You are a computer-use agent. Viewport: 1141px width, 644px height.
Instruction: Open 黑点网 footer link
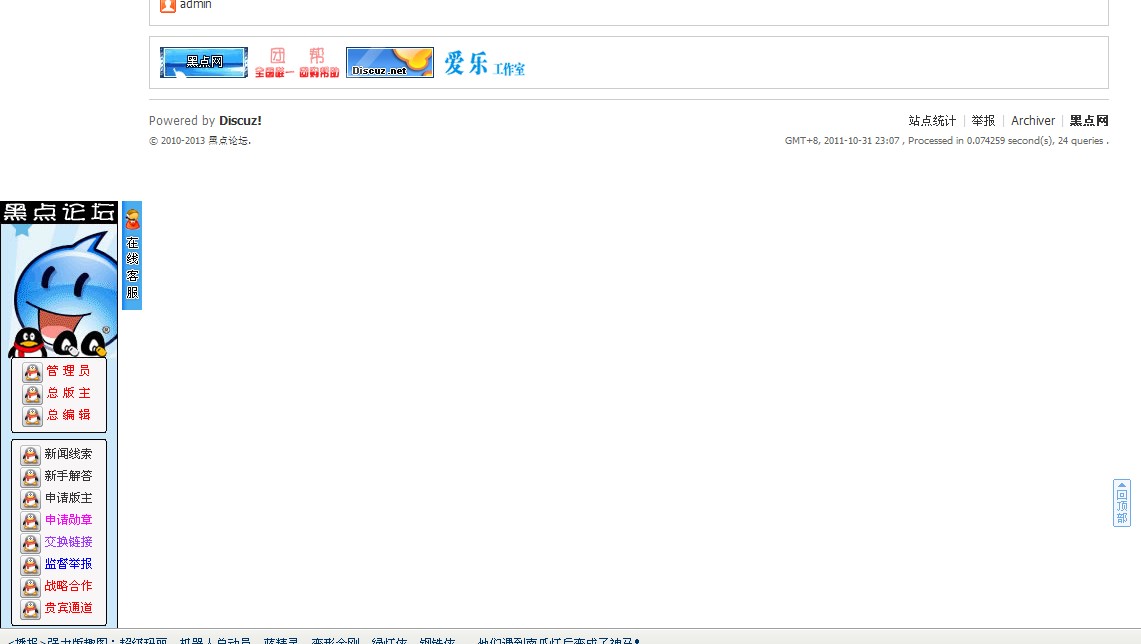coord(1089,121)
